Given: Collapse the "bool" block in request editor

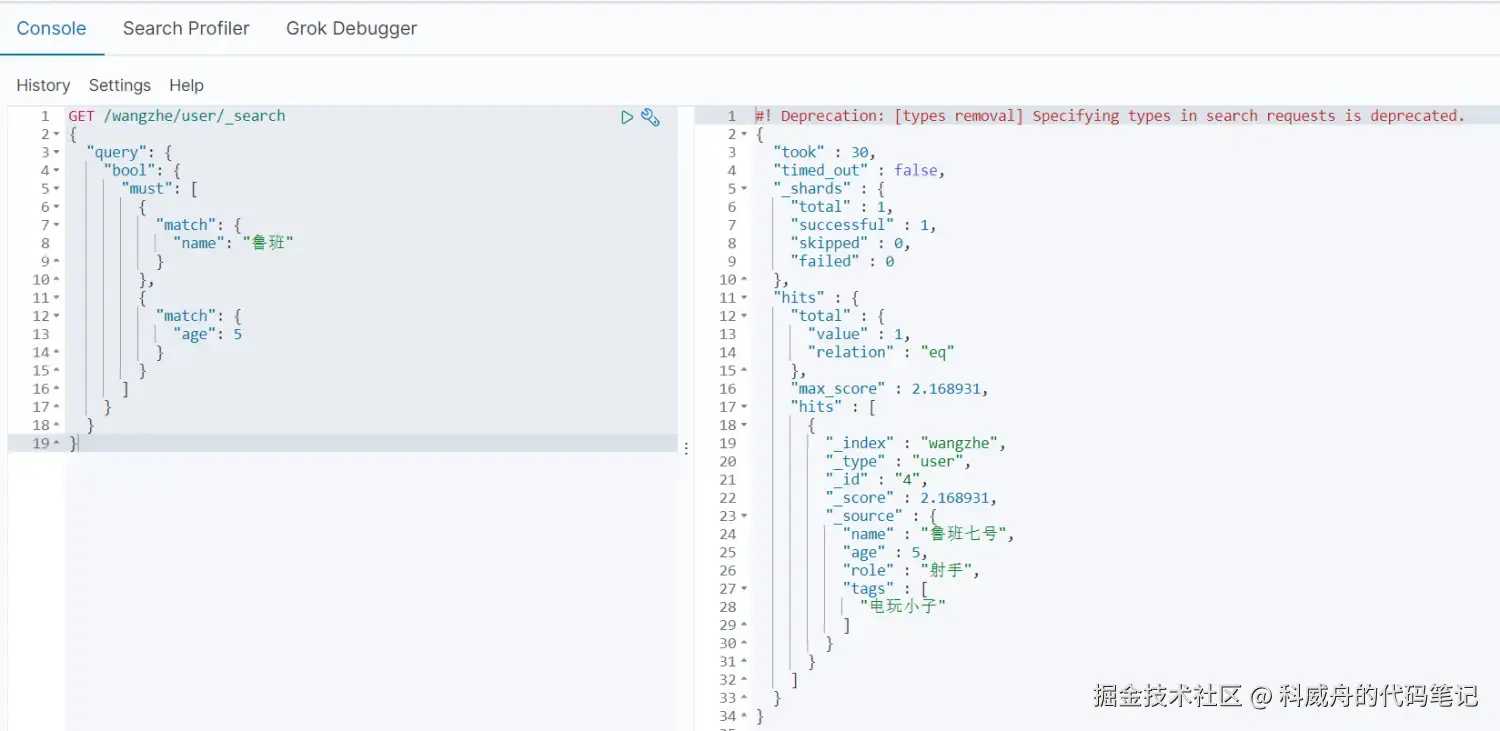Looking at the screenshot, I should tap(56, 171).
